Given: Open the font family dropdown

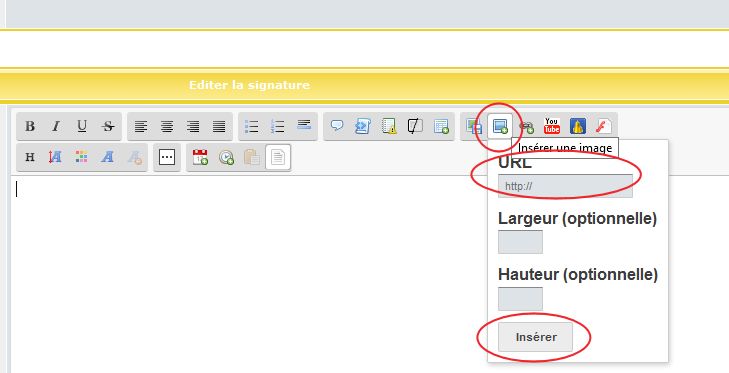Looking at the screenshot, I should coord(107,157).
